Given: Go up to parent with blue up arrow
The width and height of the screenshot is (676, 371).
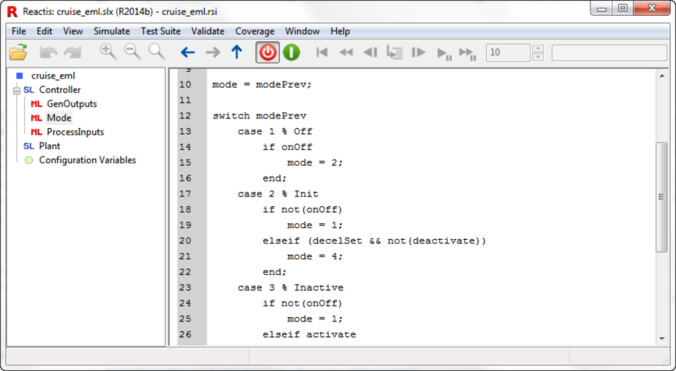Looking at the screenshot, I should point(237,52).
